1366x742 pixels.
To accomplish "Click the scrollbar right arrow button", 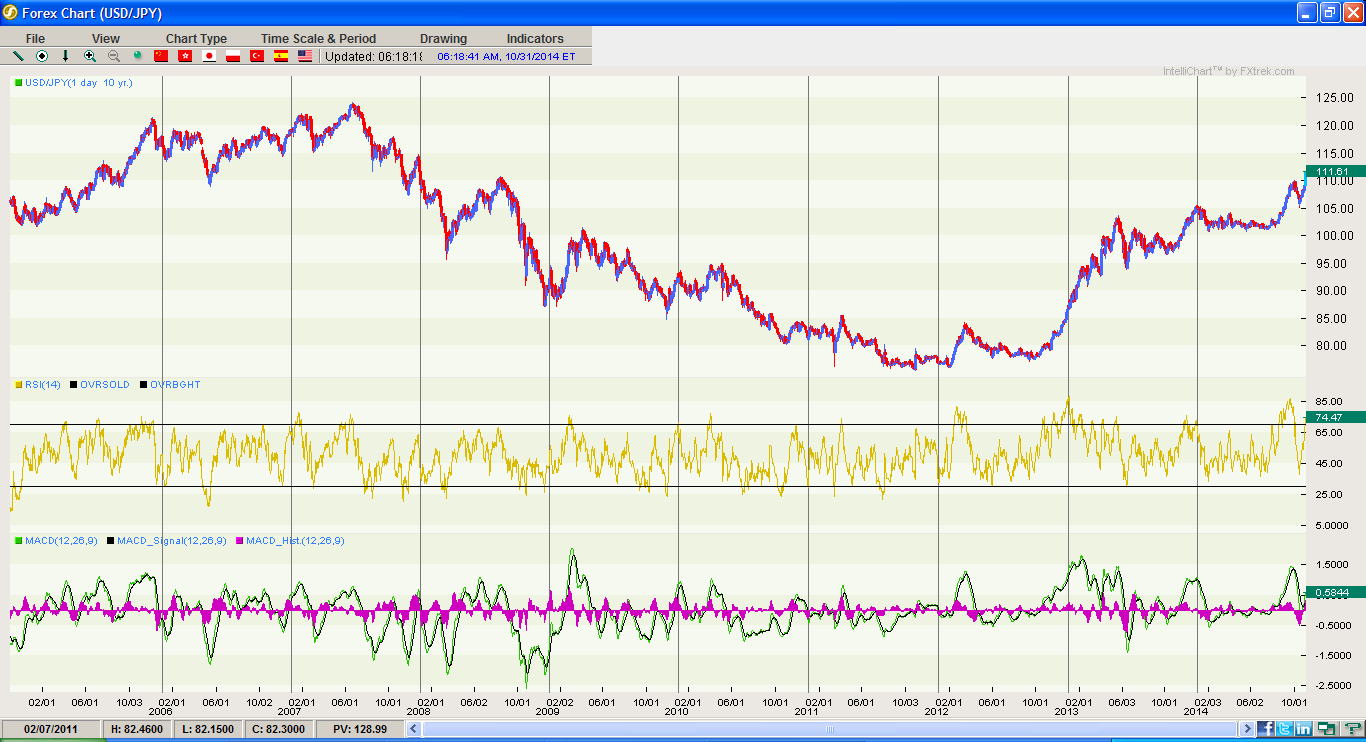I will coord(1245,729).
